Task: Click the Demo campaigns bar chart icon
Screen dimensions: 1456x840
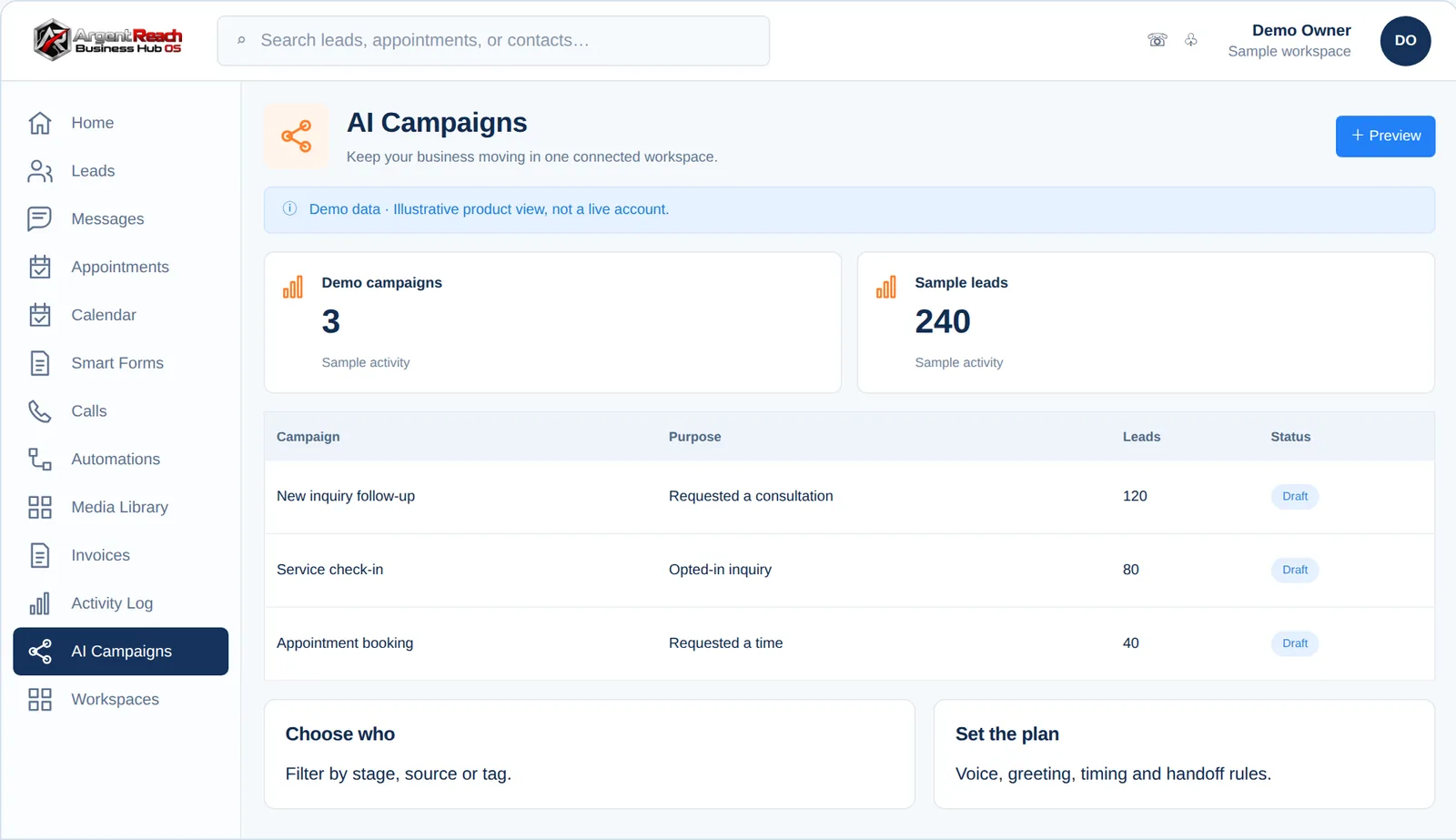Action: pyautogui.click(x=293, y=288)
